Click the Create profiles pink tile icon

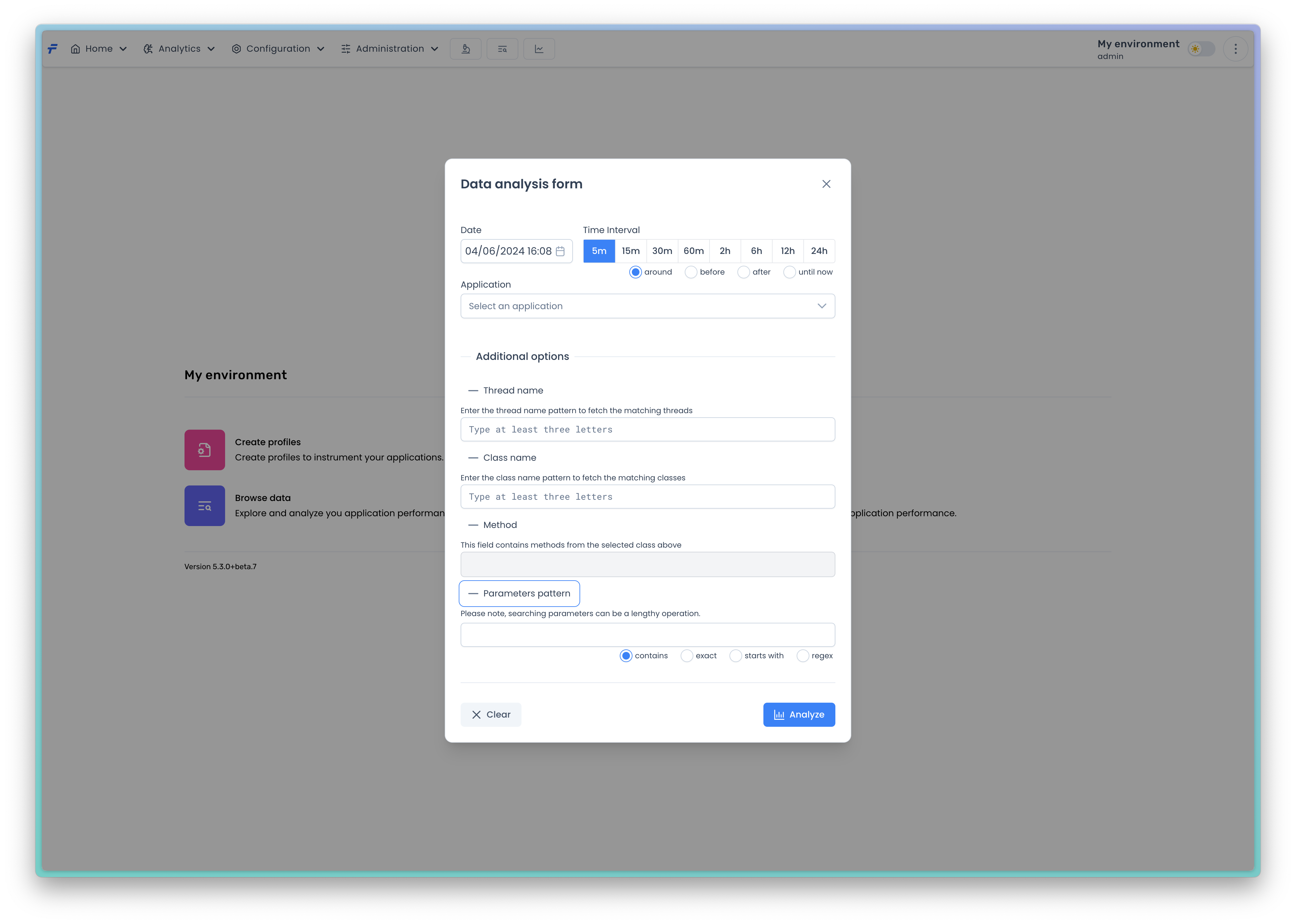204,450
